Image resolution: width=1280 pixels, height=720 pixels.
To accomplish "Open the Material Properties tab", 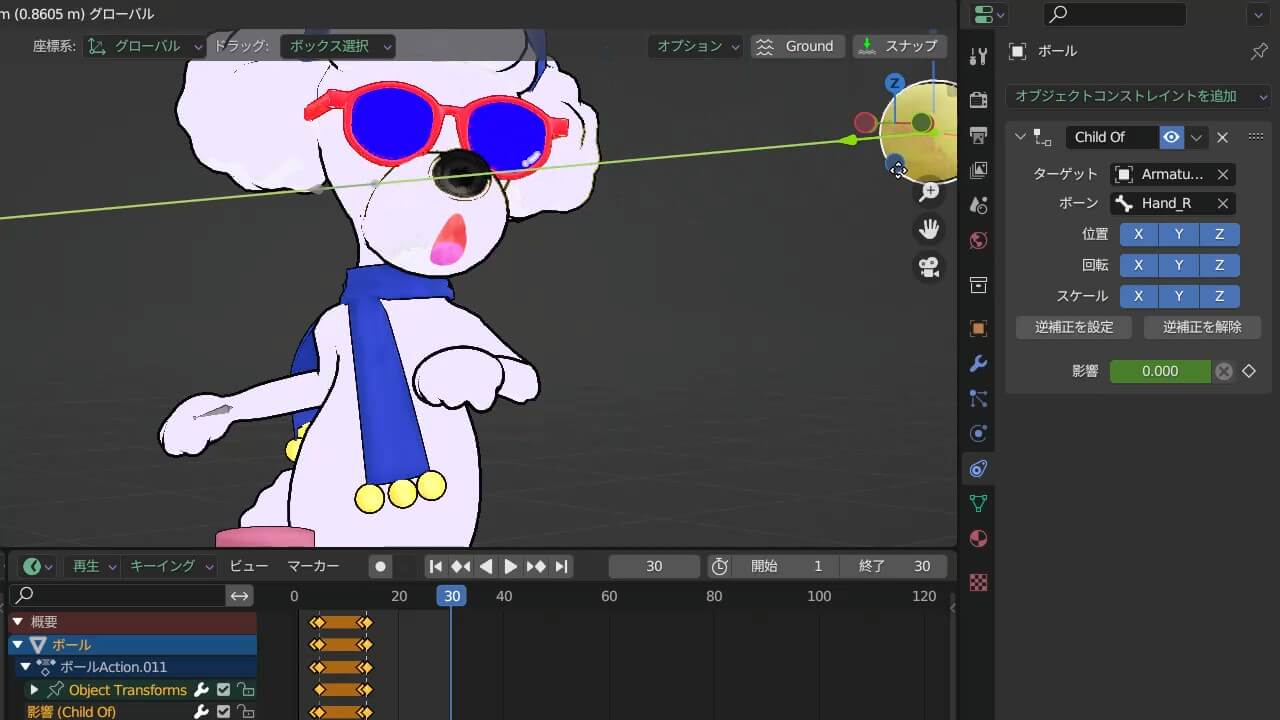I will [x=978, y=537].
